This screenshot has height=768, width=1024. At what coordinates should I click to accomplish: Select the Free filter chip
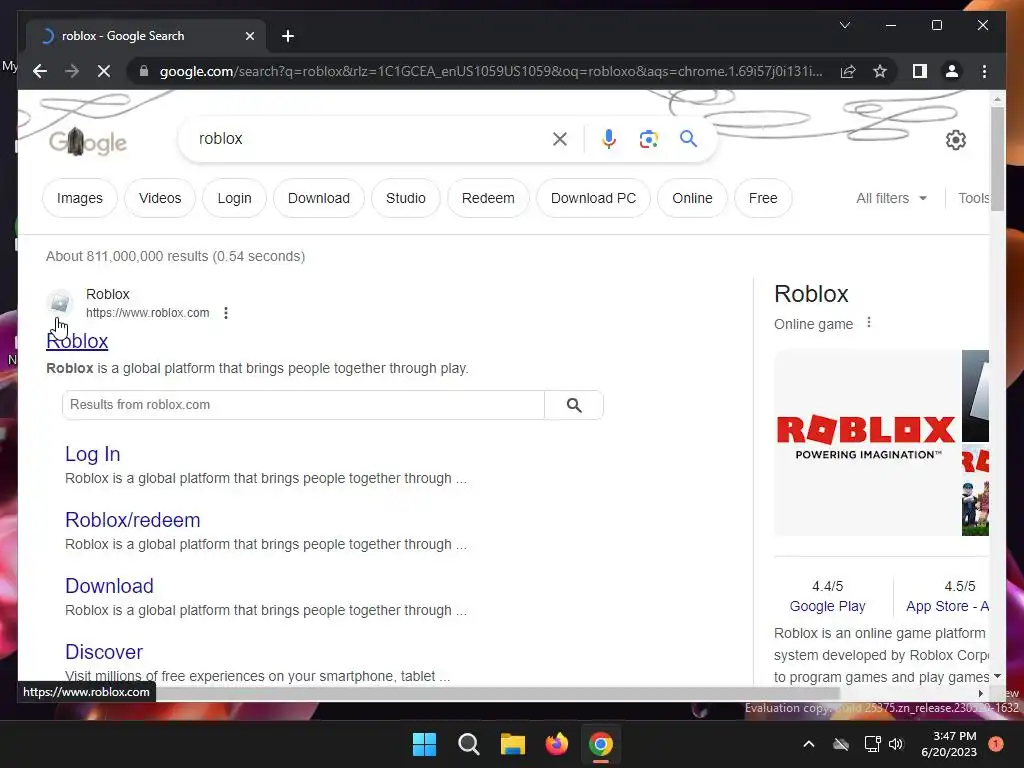click(763, 198)
